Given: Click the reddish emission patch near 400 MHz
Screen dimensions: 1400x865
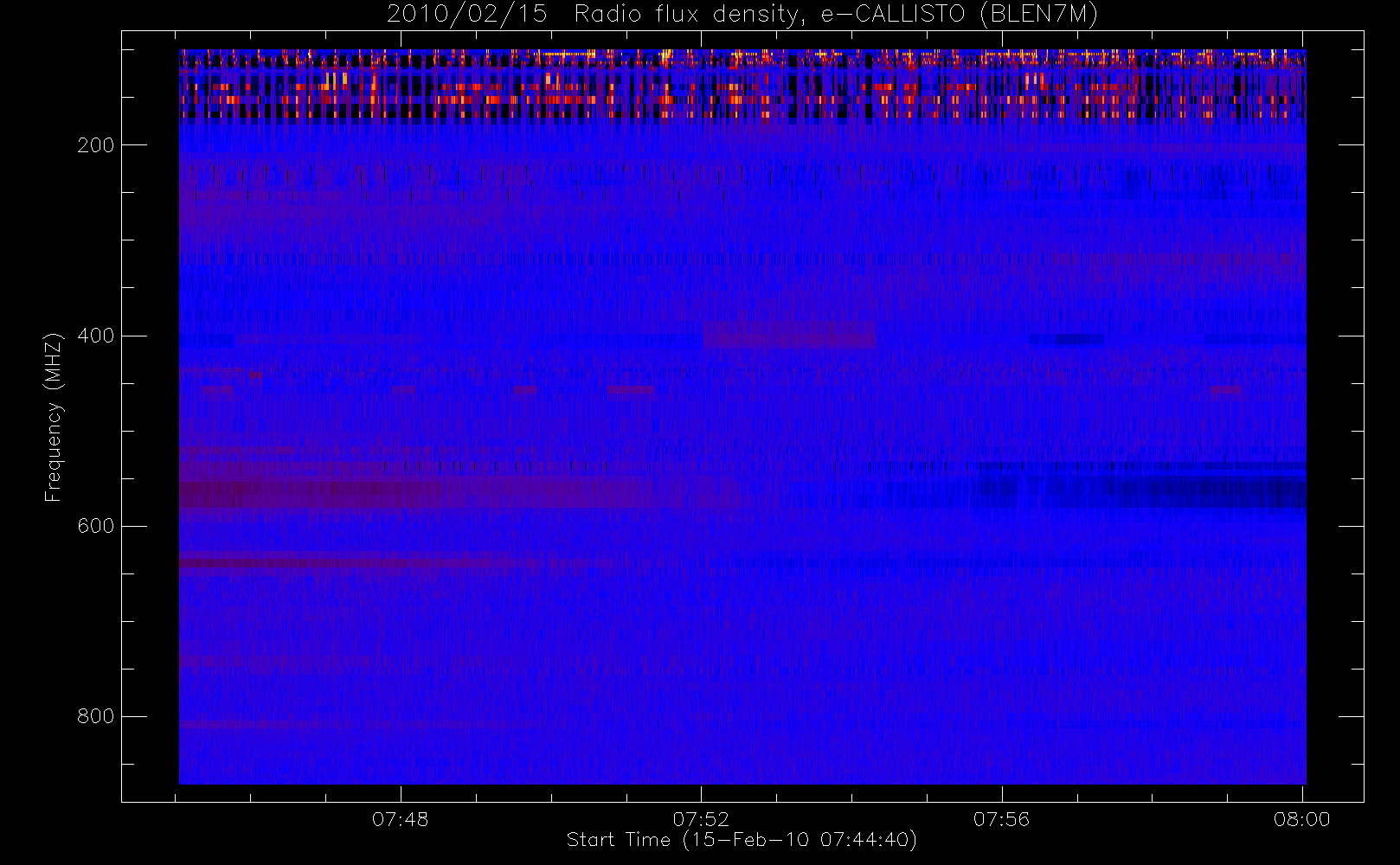Looking at the screenshot, I should pyautogui.click(x=789, y=335).
